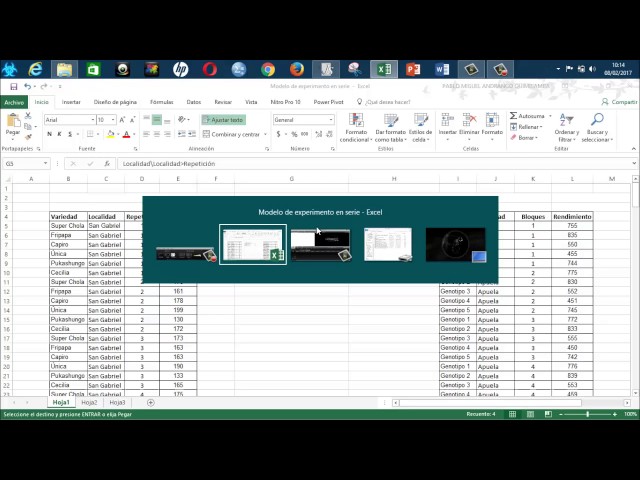The height and width of the screenshot is (480, 640).
Task: Click the insert function fx icon
Action: [107, 164]
